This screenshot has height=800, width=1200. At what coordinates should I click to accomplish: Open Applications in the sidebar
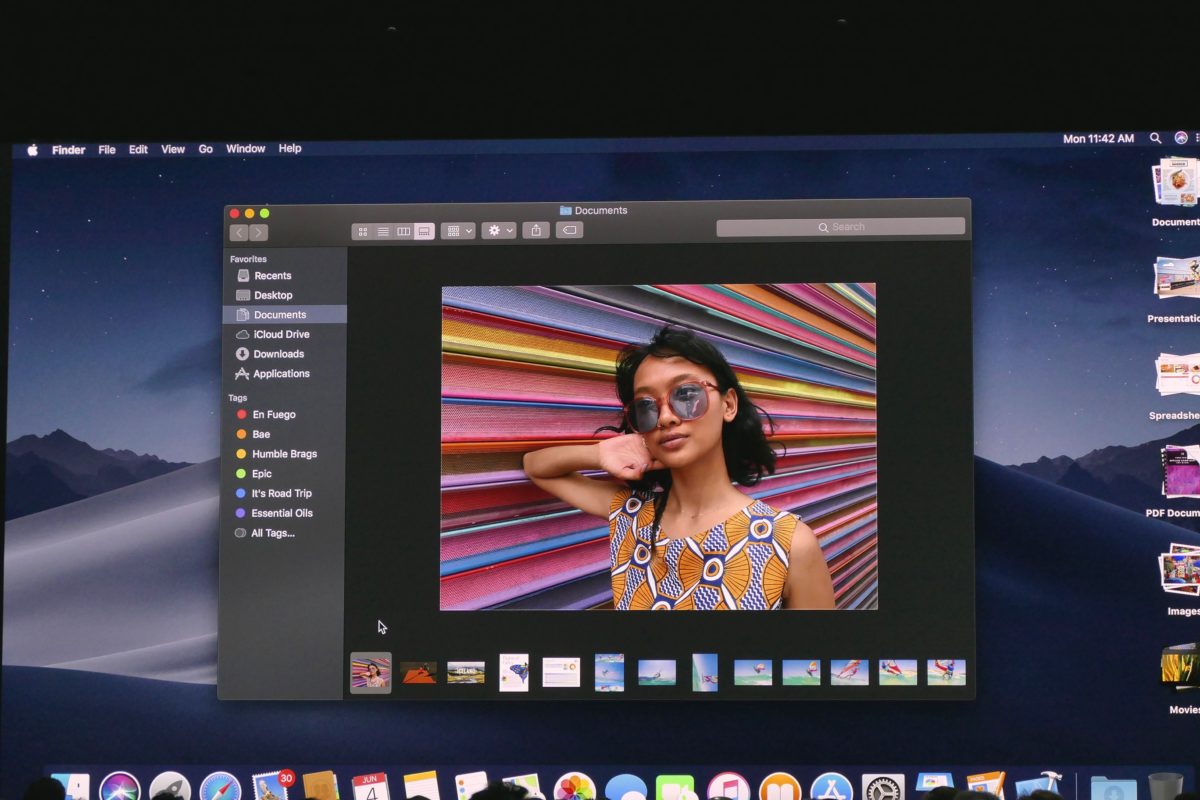pyautogui.click(x=285, y=374)
